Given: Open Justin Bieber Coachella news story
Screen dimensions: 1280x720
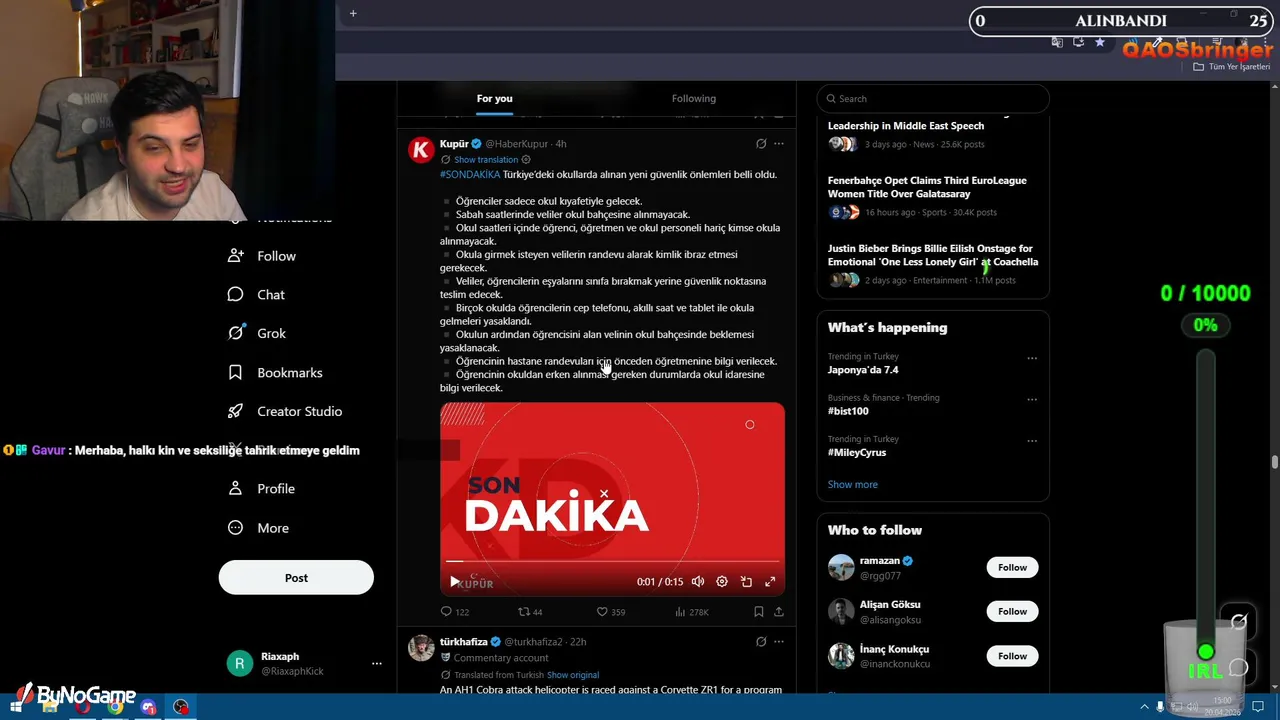Looking at the screenshot, I should pos(933,265).
